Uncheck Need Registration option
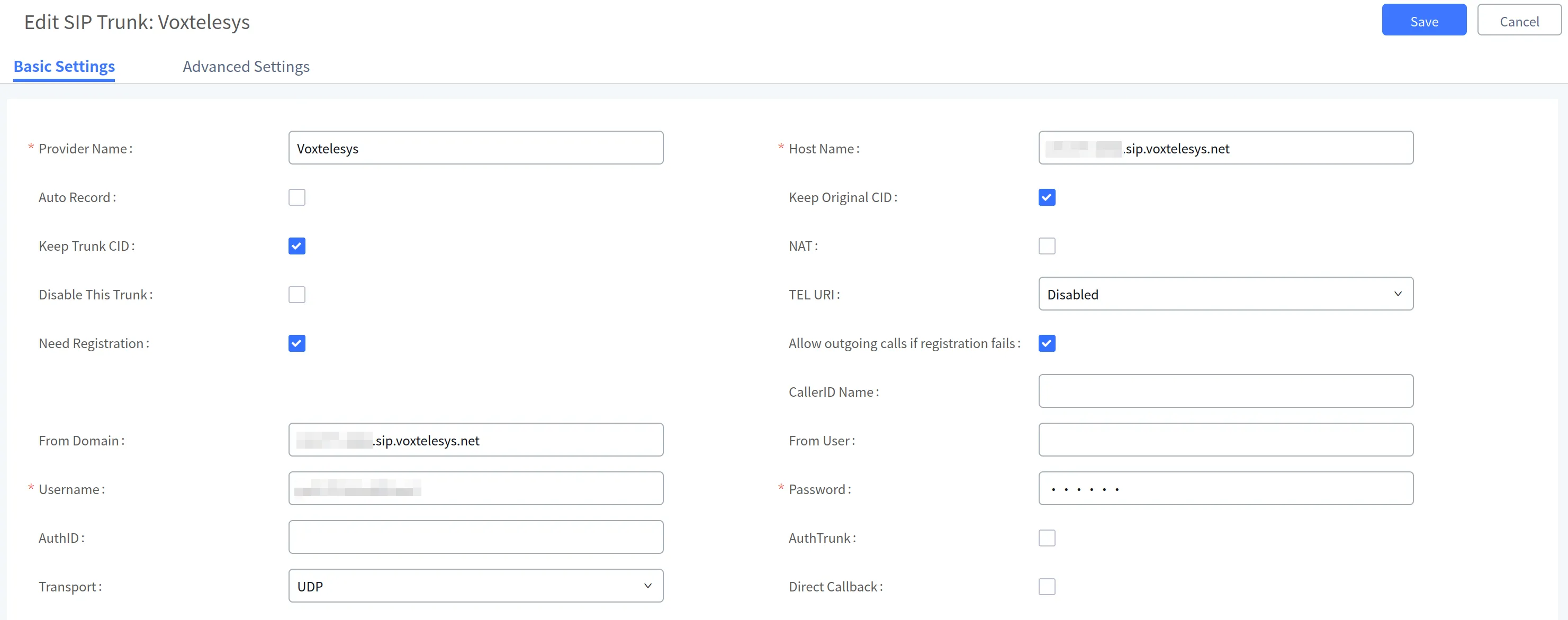The height and width of the screenshot is (620, 1568). [296, 343]
